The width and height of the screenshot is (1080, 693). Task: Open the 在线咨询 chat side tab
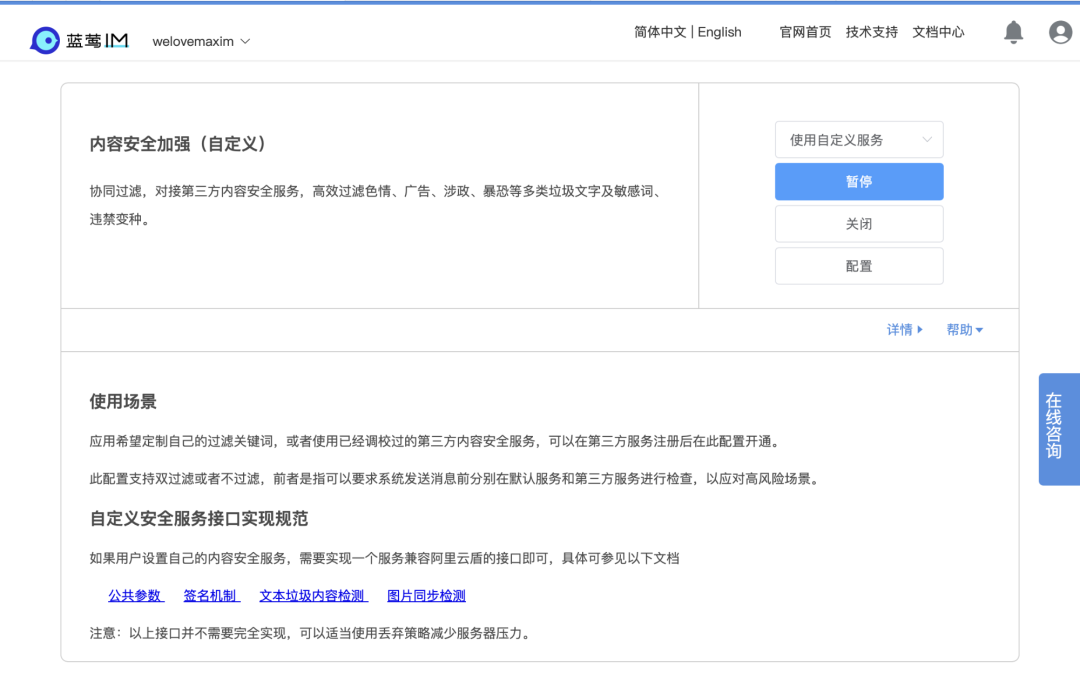point(1058,428)
